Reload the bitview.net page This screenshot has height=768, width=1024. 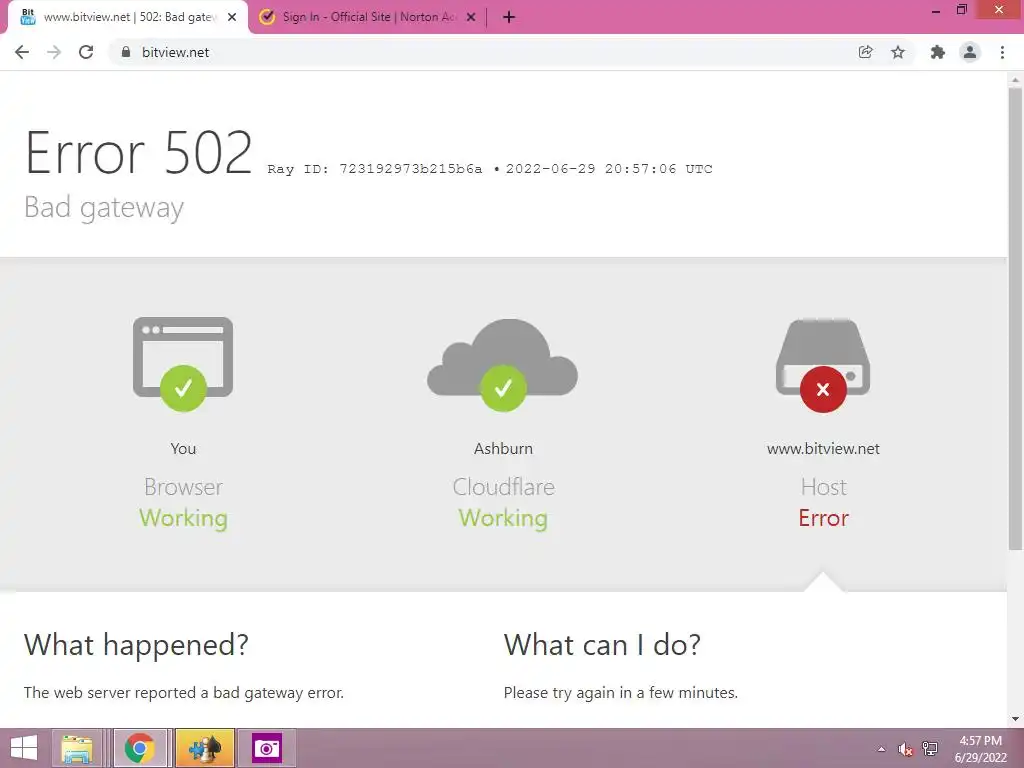click(86, 52)
